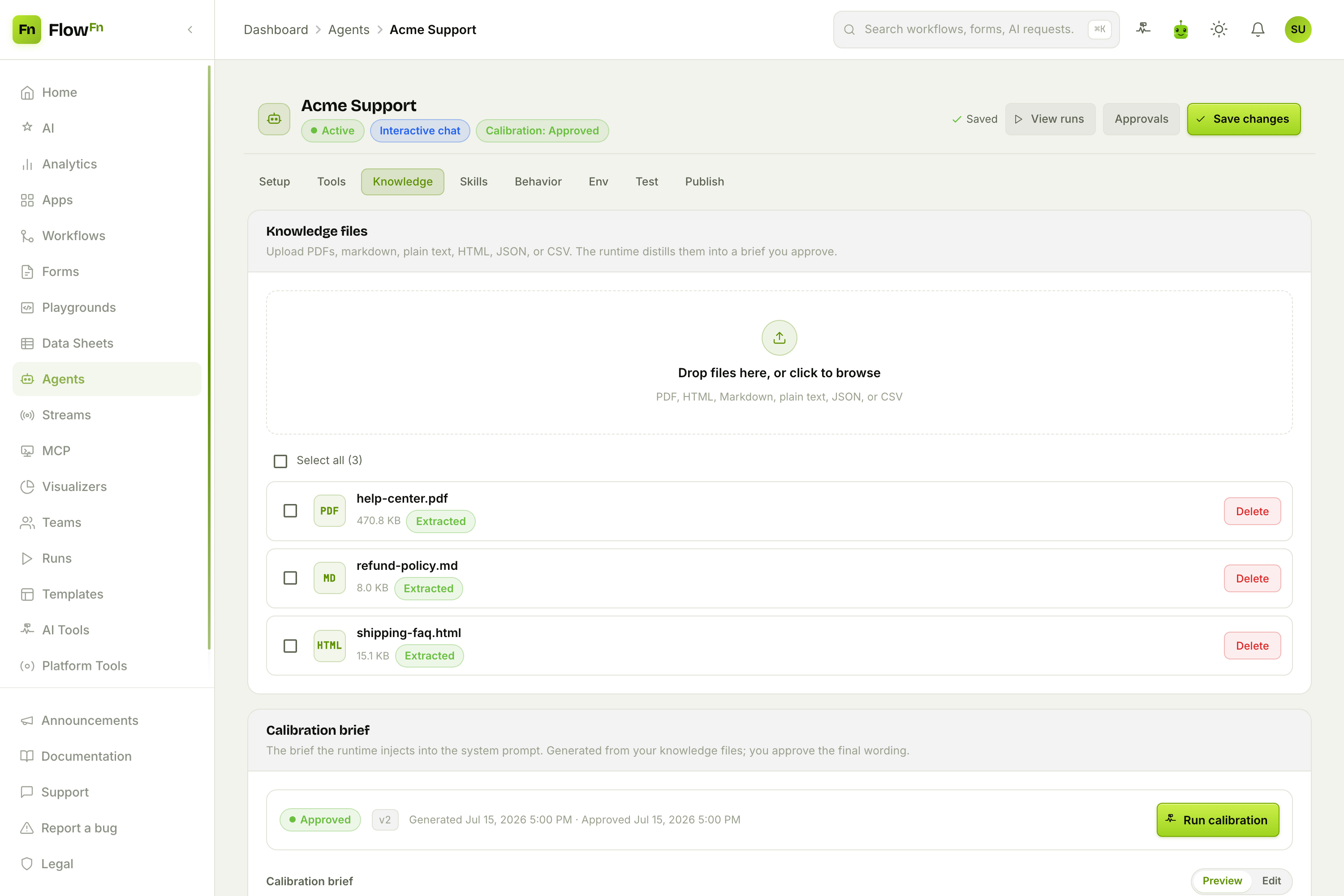Go to Agents breadcrumb

point(349,30)
